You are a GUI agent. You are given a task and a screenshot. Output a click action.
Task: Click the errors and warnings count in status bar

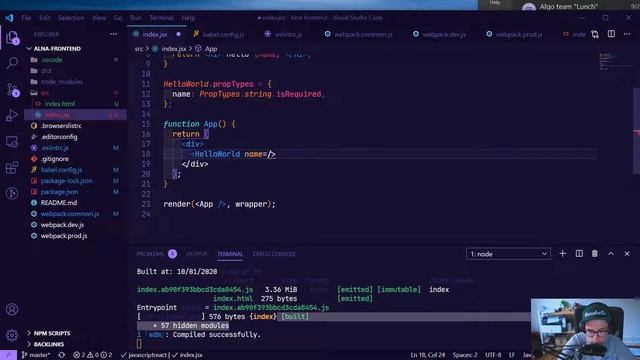(92, 355)
